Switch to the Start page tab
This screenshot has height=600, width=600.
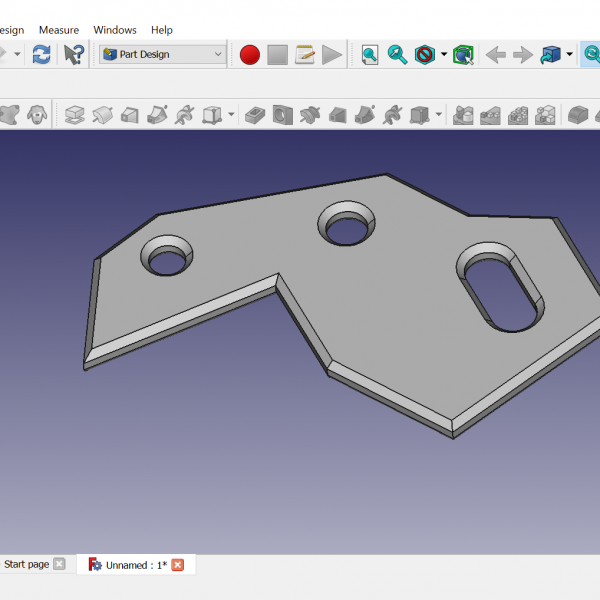[26, 565]
